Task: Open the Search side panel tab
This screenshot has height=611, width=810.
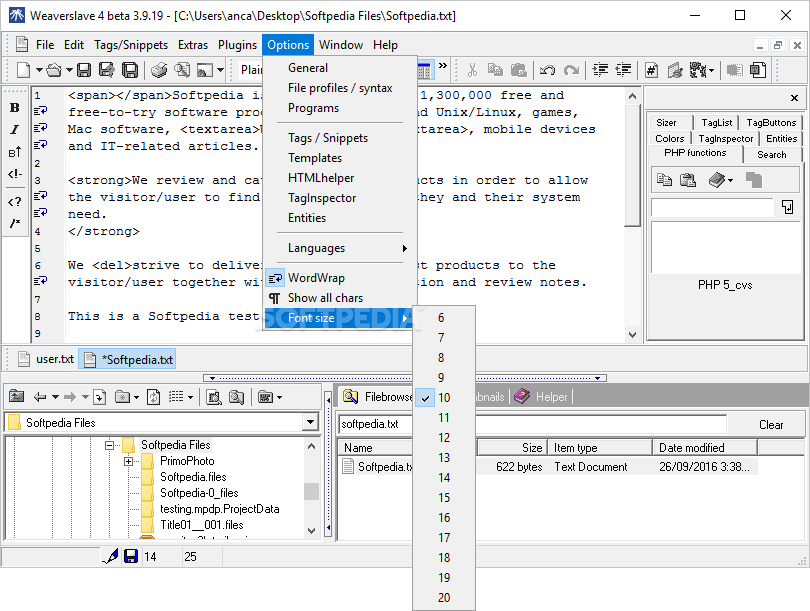Action: pos(772,154)
